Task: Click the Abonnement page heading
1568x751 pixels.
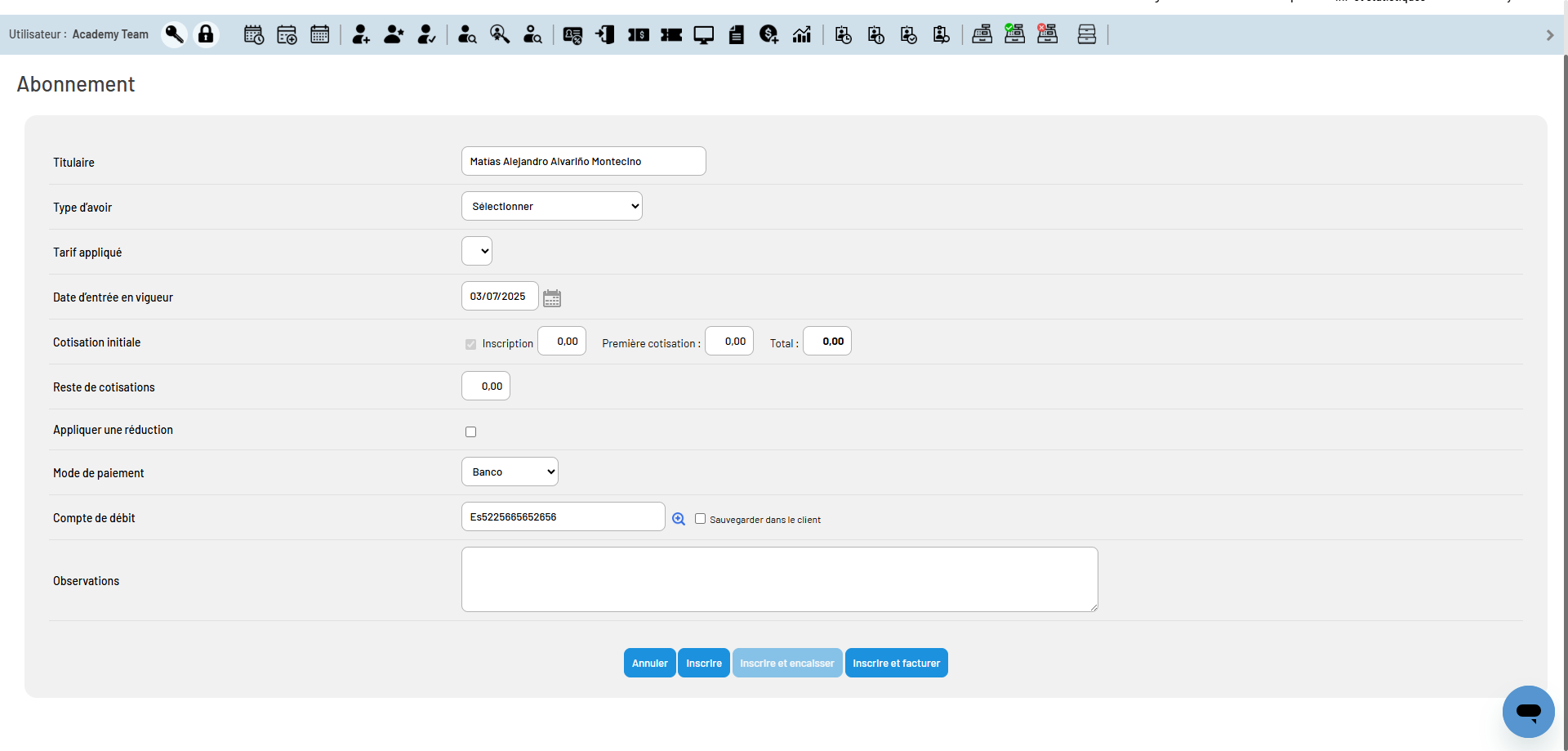Action: pyautogui.click(x=76, y=84)
